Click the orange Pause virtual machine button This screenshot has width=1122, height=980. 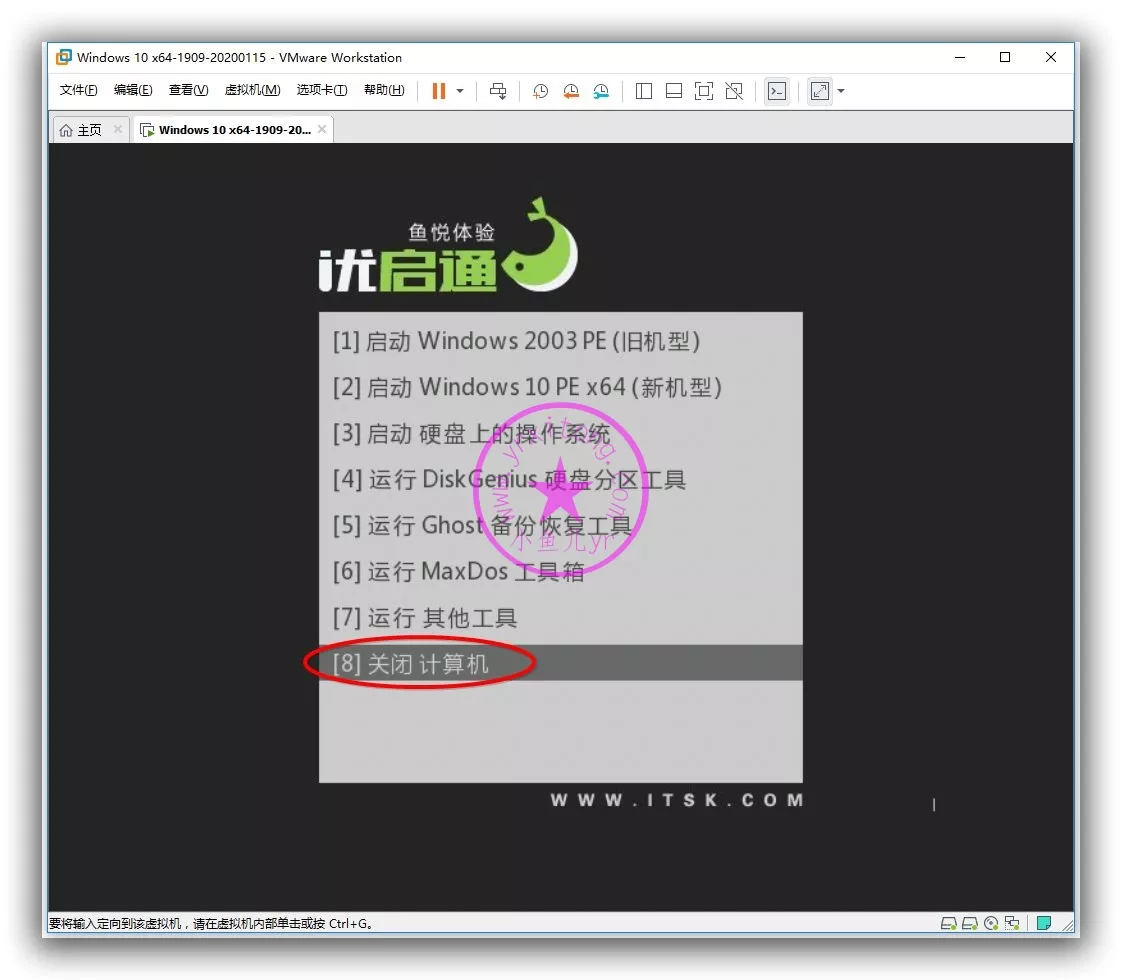pos(438,91)
